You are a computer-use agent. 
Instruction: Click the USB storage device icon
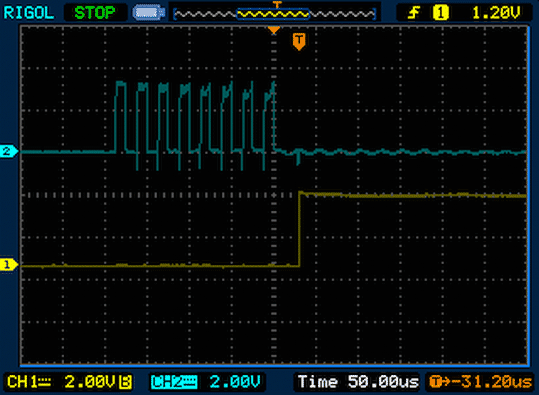[149, 13]
